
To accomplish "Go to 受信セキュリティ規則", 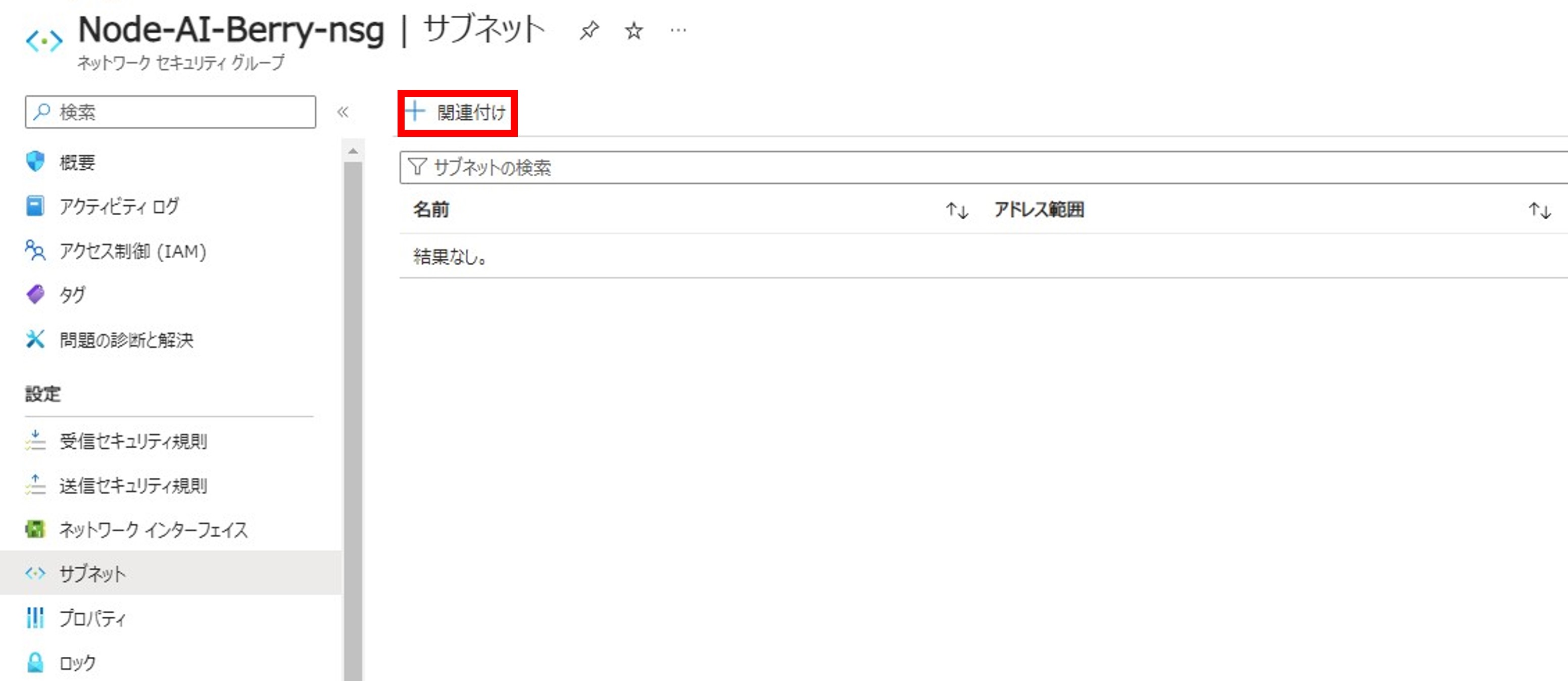I will (133, 441).
